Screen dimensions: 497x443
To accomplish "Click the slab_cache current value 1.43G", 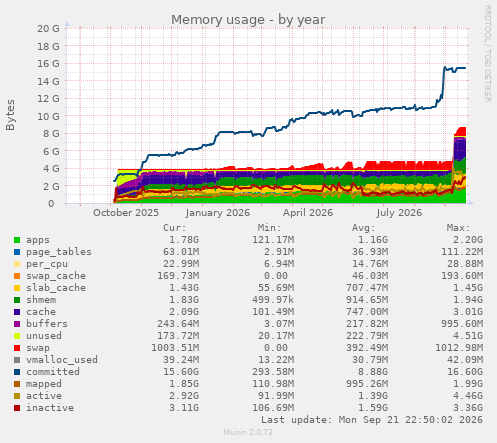I will [x=184, y=288].
